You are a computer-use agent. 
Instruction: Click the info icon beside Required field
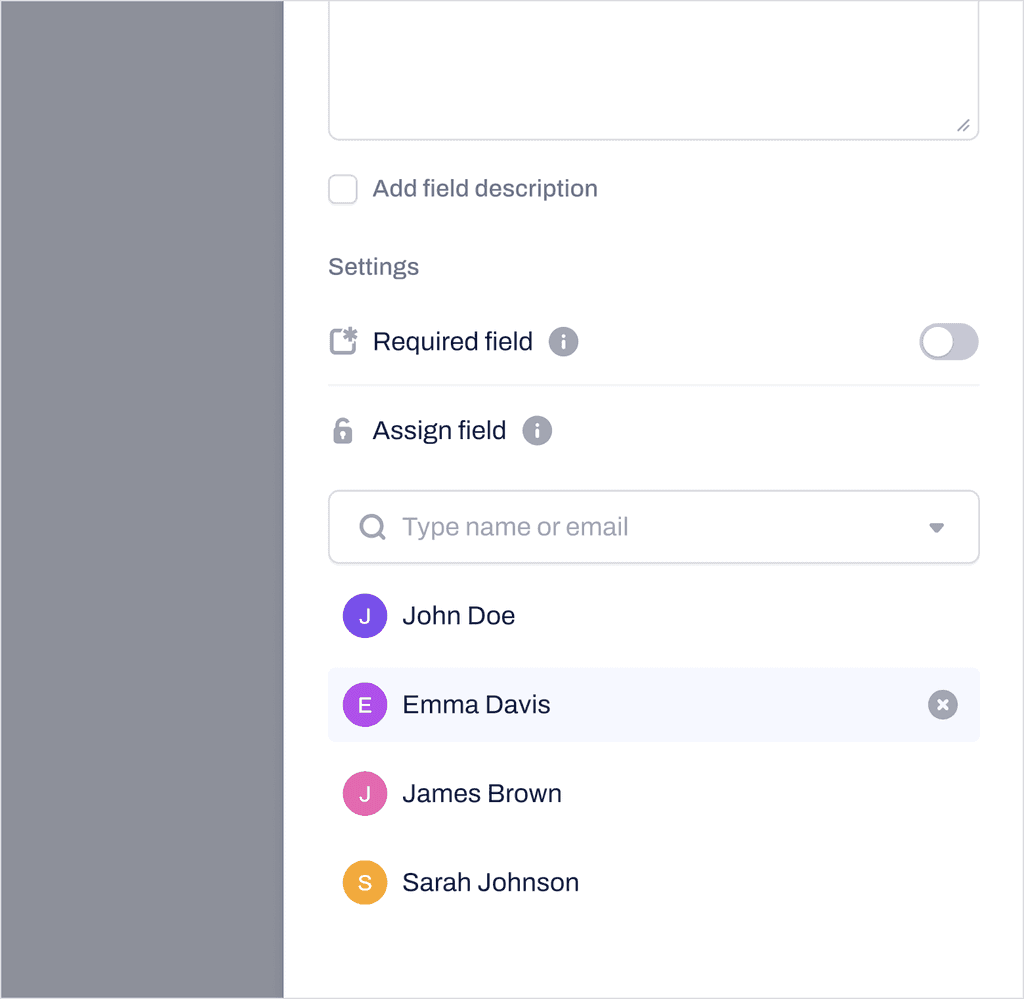563,342
